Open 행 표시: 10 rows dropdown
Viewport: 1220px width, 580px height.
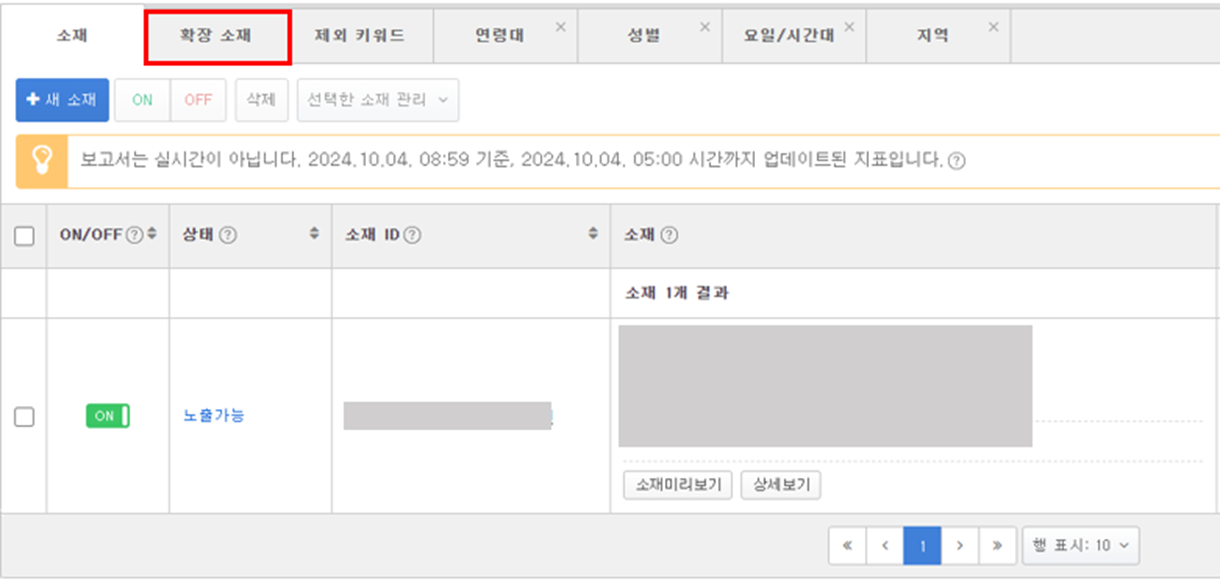1080,546
